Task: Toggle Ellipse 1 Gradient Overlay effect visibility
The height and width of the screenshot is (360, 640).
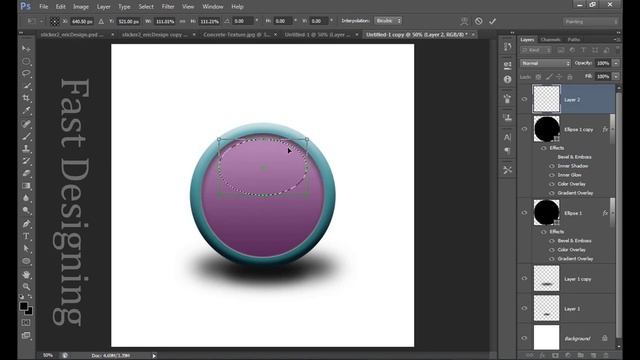Action: click(x=552, y=259)
